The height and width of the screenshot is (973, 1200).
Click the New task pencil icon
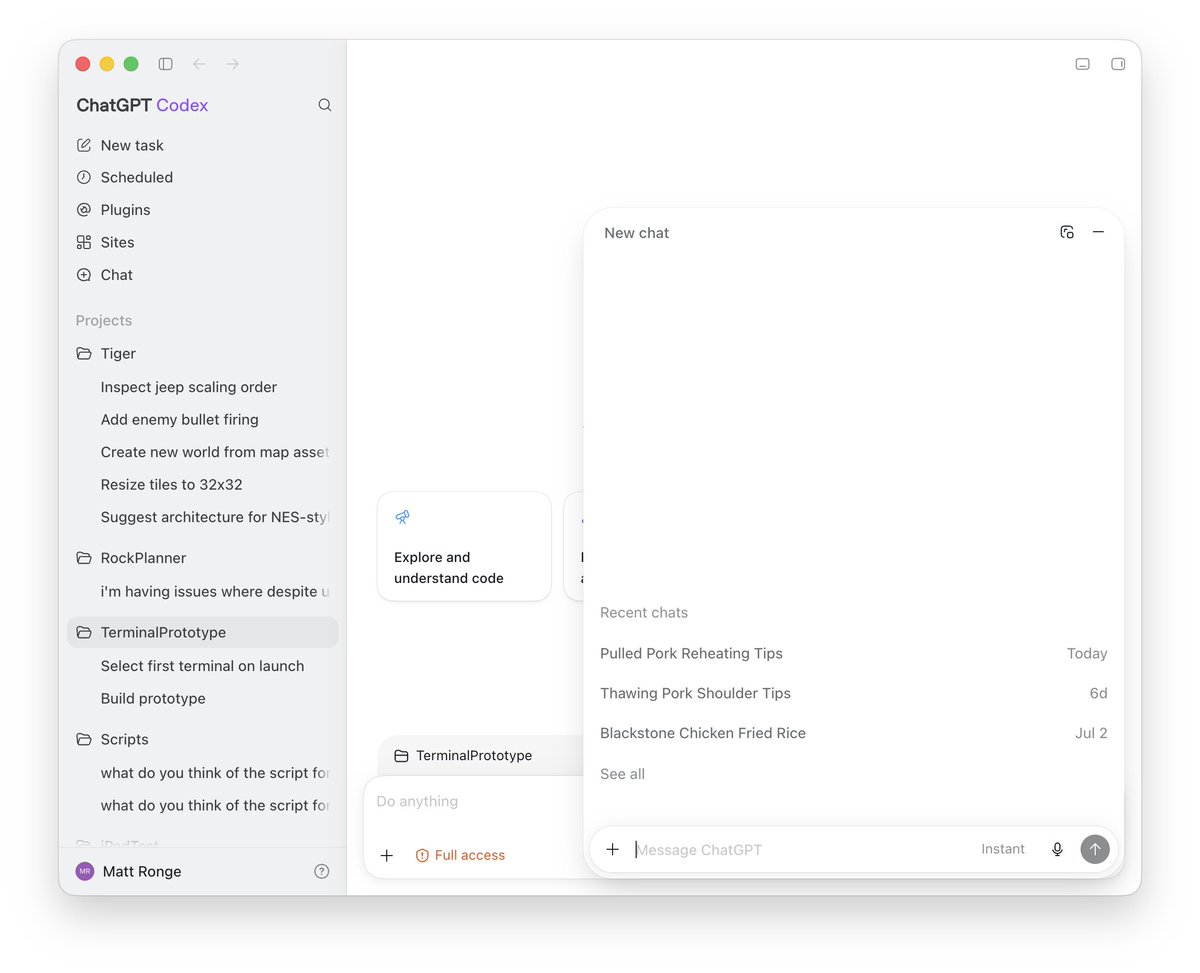tap(84, 145)
